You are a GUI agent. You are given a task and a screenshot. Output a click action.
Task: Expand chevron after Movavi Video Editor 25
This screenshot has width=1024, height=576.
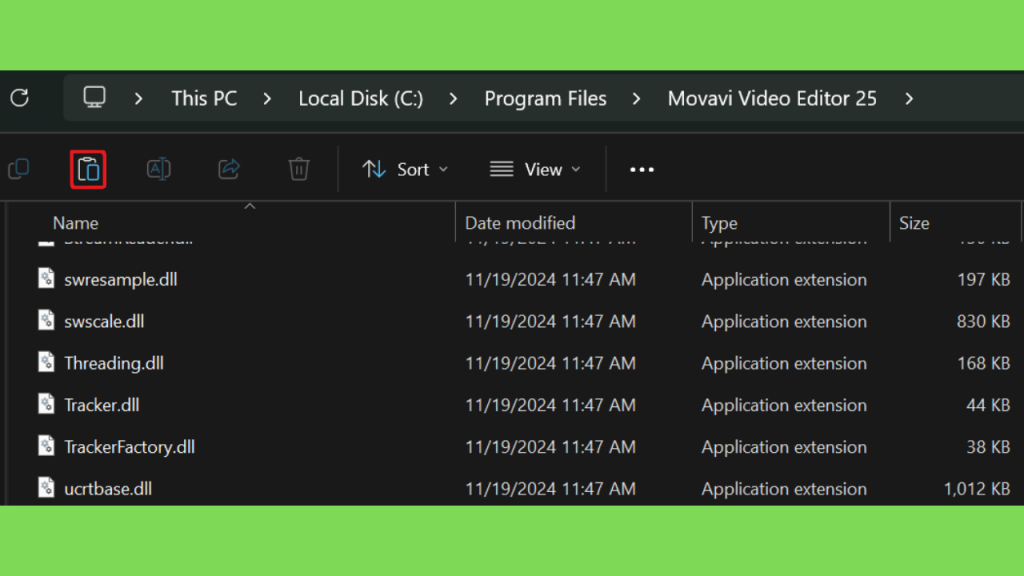pyautogui.click(x=909, y=99)
